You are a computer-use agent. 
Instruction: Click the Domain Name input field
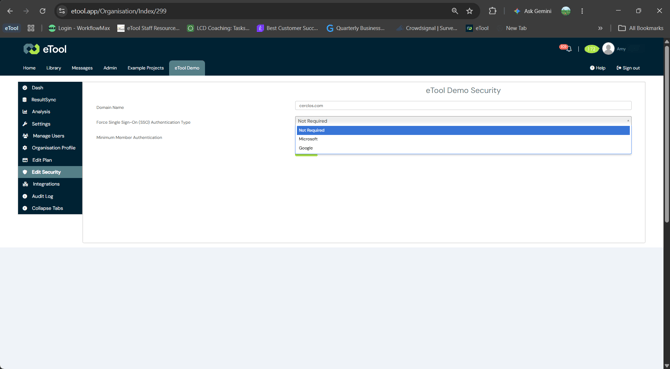click(463, 105)
